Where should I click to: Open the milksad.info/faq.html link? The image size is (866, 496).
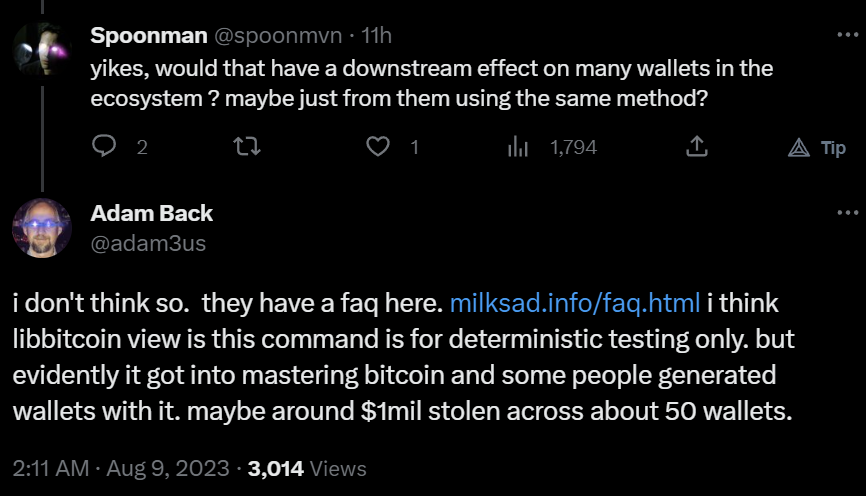(x=575, y=303)
